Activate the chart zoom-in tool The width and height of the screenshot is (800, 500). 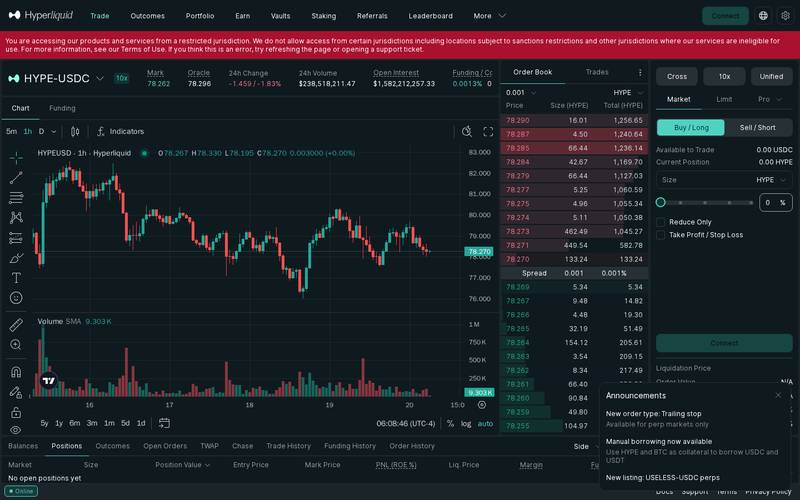[x=16, y=344]
